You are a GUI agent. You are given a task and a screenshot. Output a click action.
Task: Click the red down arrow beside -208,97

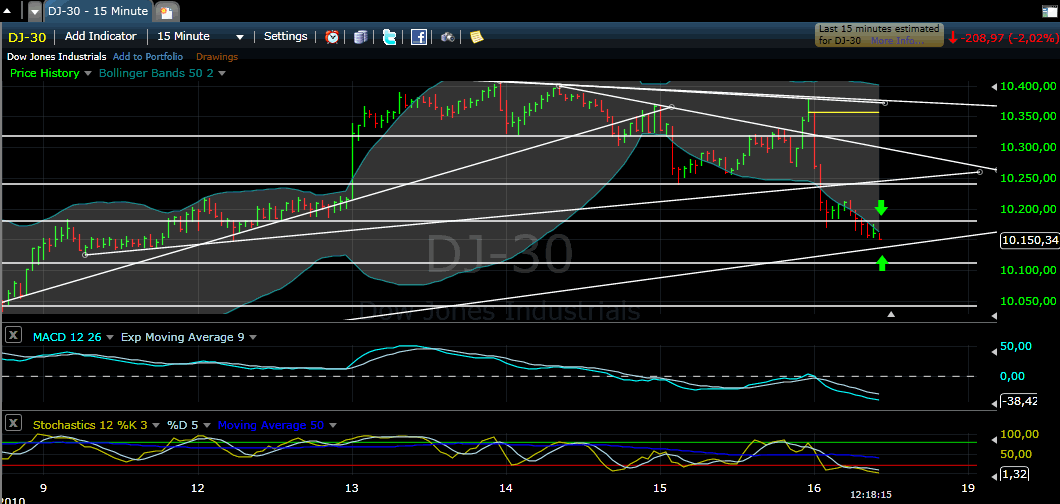click(953, 38)
